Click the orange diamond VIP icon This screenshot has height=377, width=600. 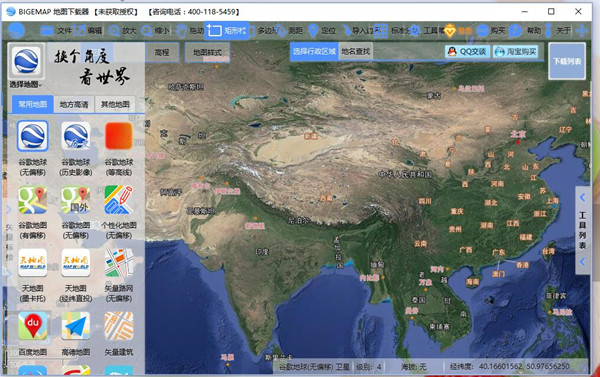[450, 31]
